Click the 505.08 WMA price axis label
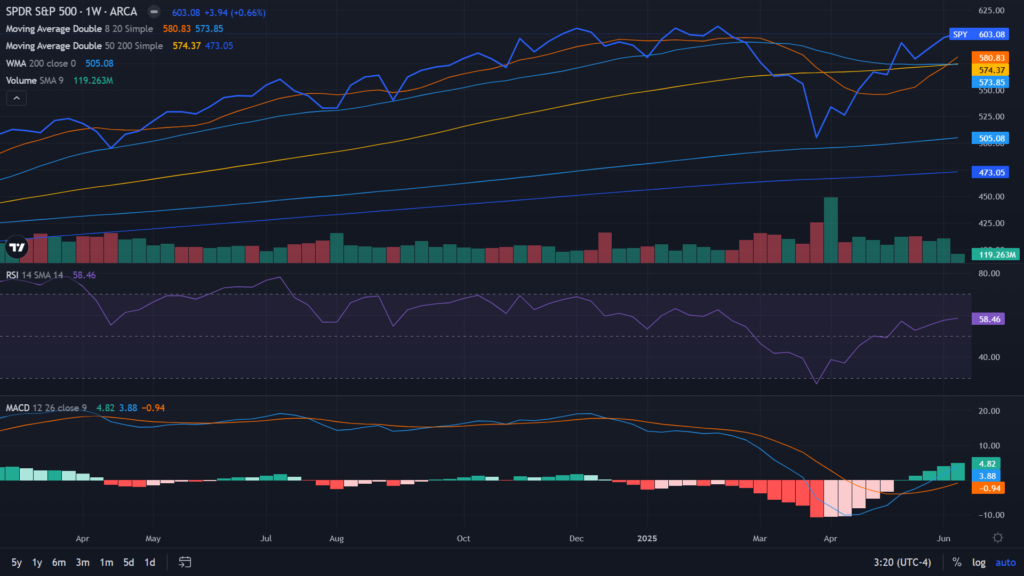1024x576 pixels. pos(991,138)
